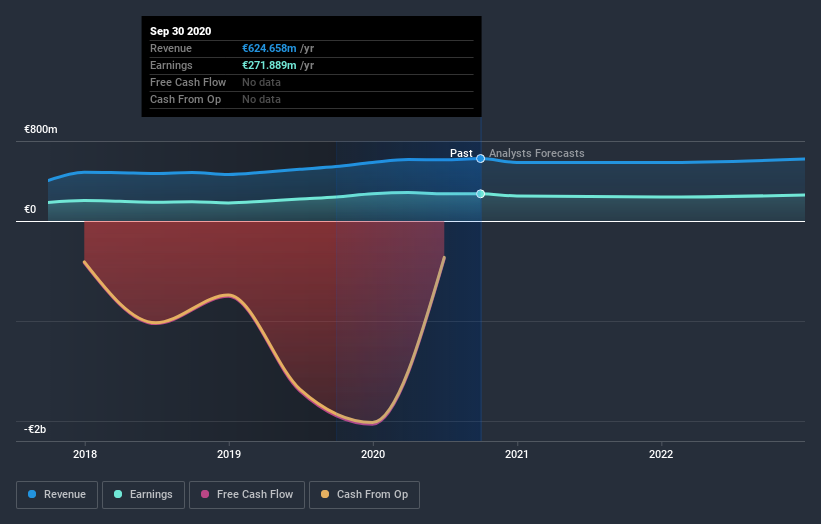Click the teal Earnings data point marker
This screenshot has width=821, height=524.
point(480,194)
